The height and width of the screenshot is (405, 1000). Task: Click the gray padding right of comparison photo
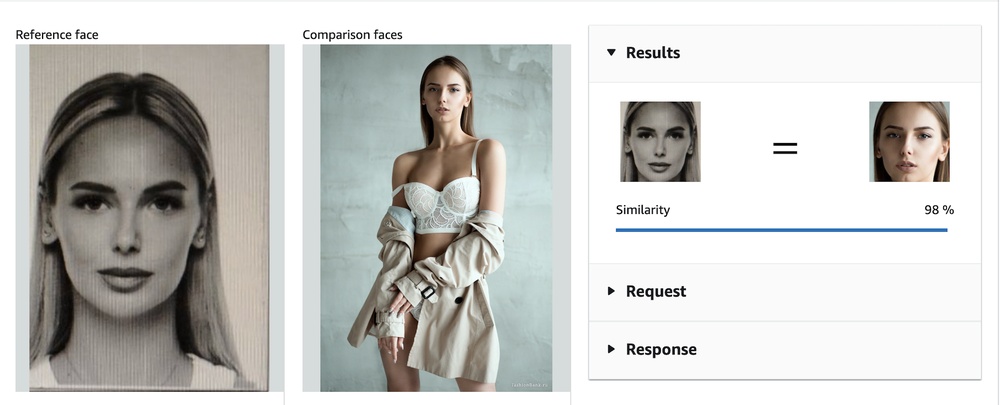(x=561, y=217)
